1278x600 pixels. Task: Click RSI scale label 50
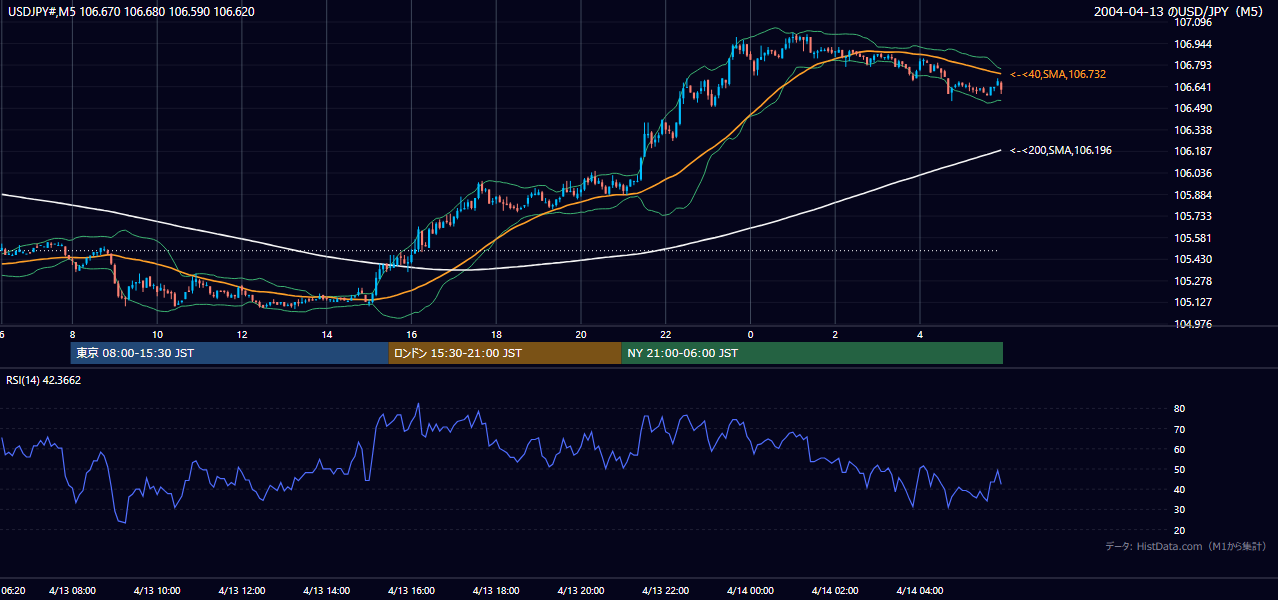[x=1179, y=469]
